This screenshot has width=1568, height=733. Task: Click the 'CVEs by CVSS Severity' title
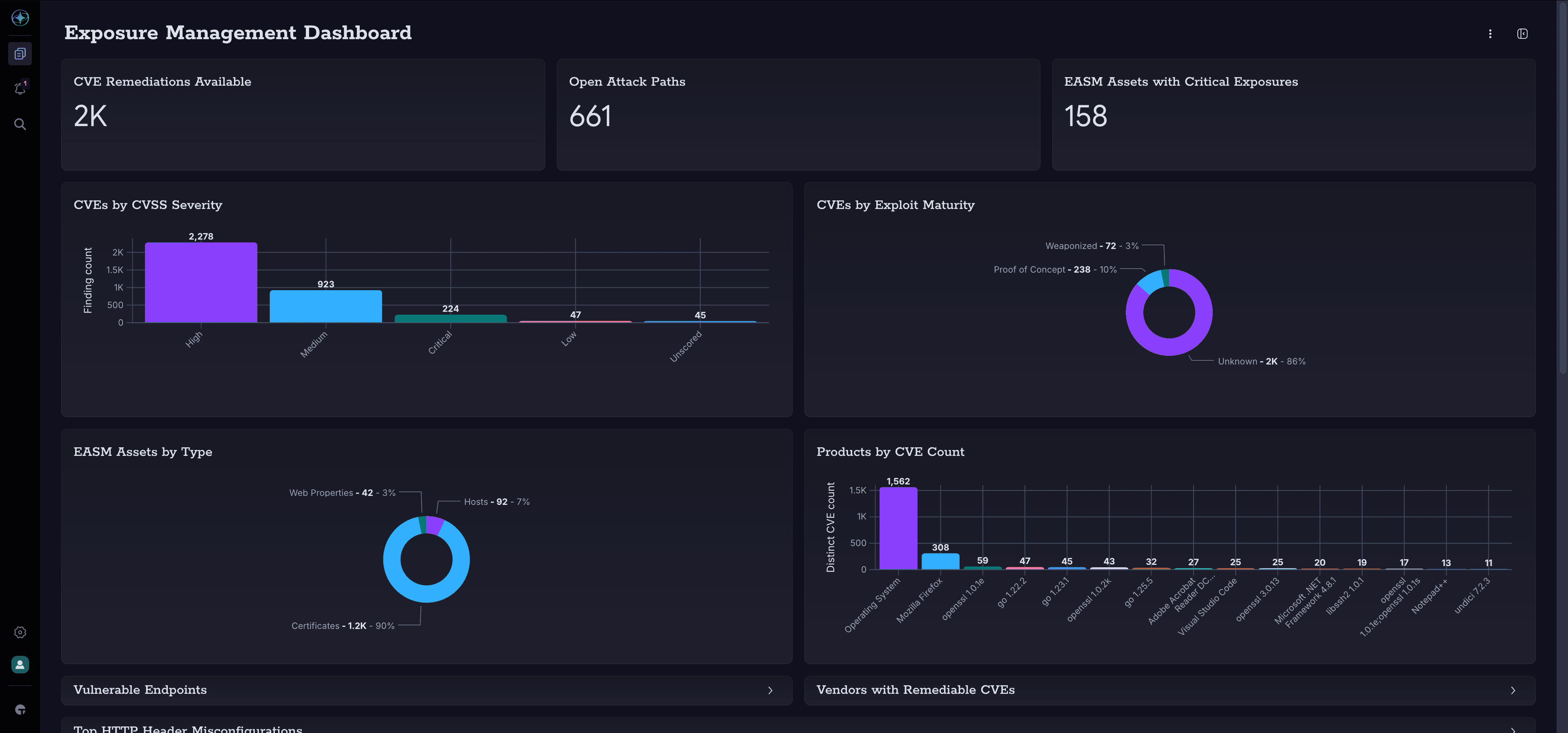point(148,205)
